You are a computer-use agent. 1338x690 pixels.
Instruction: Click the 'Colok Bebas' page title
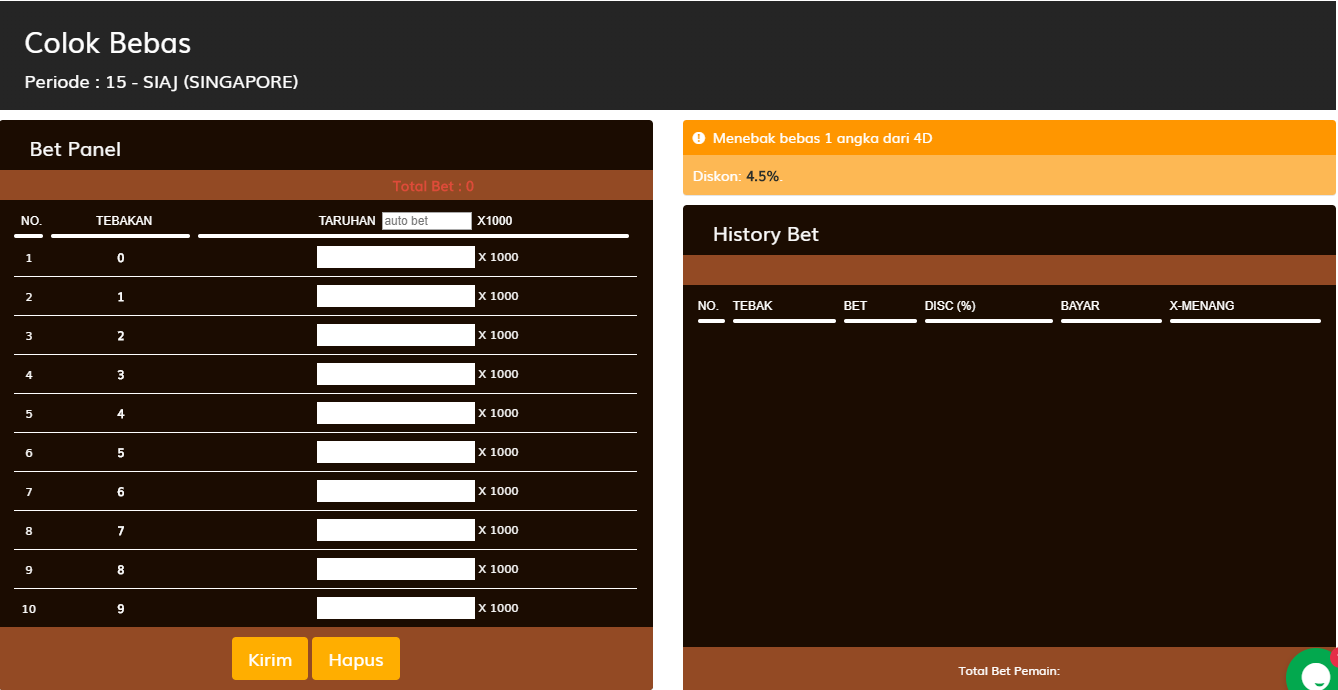point(108,43)
